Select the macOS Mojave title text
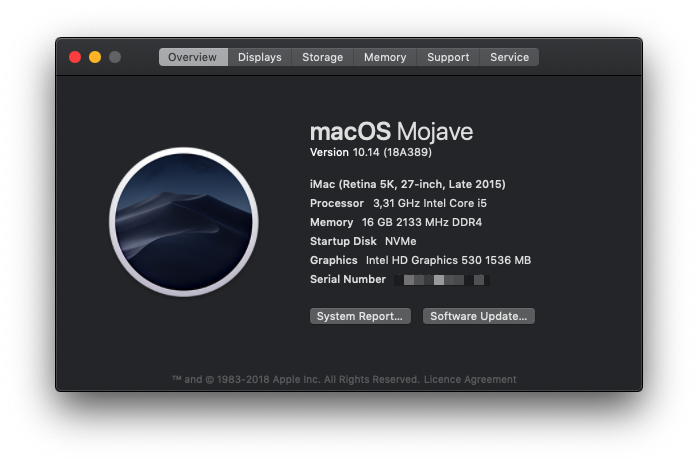This screenshot has width=698, height=465. click(x=391, y=132)
